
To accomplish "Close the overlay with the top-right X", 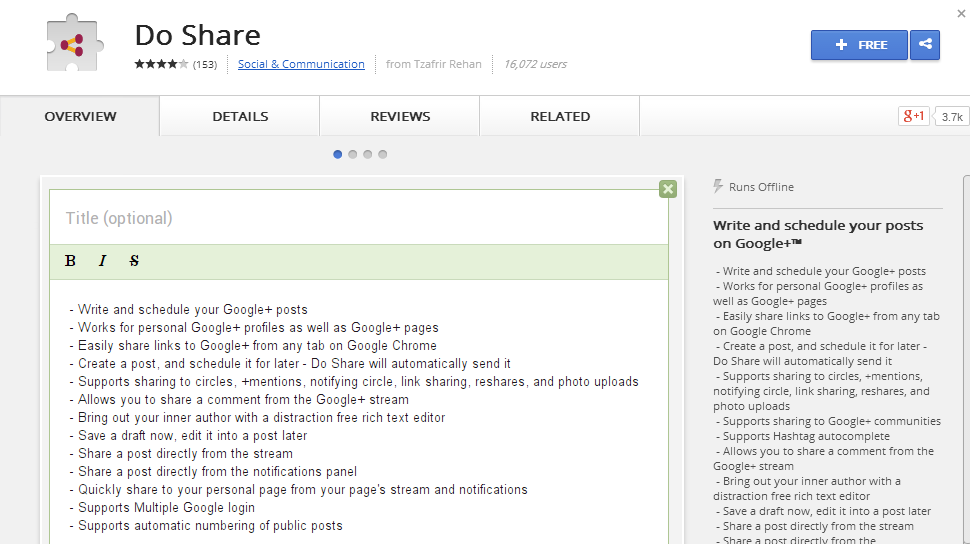I will [x=961, y=13].
